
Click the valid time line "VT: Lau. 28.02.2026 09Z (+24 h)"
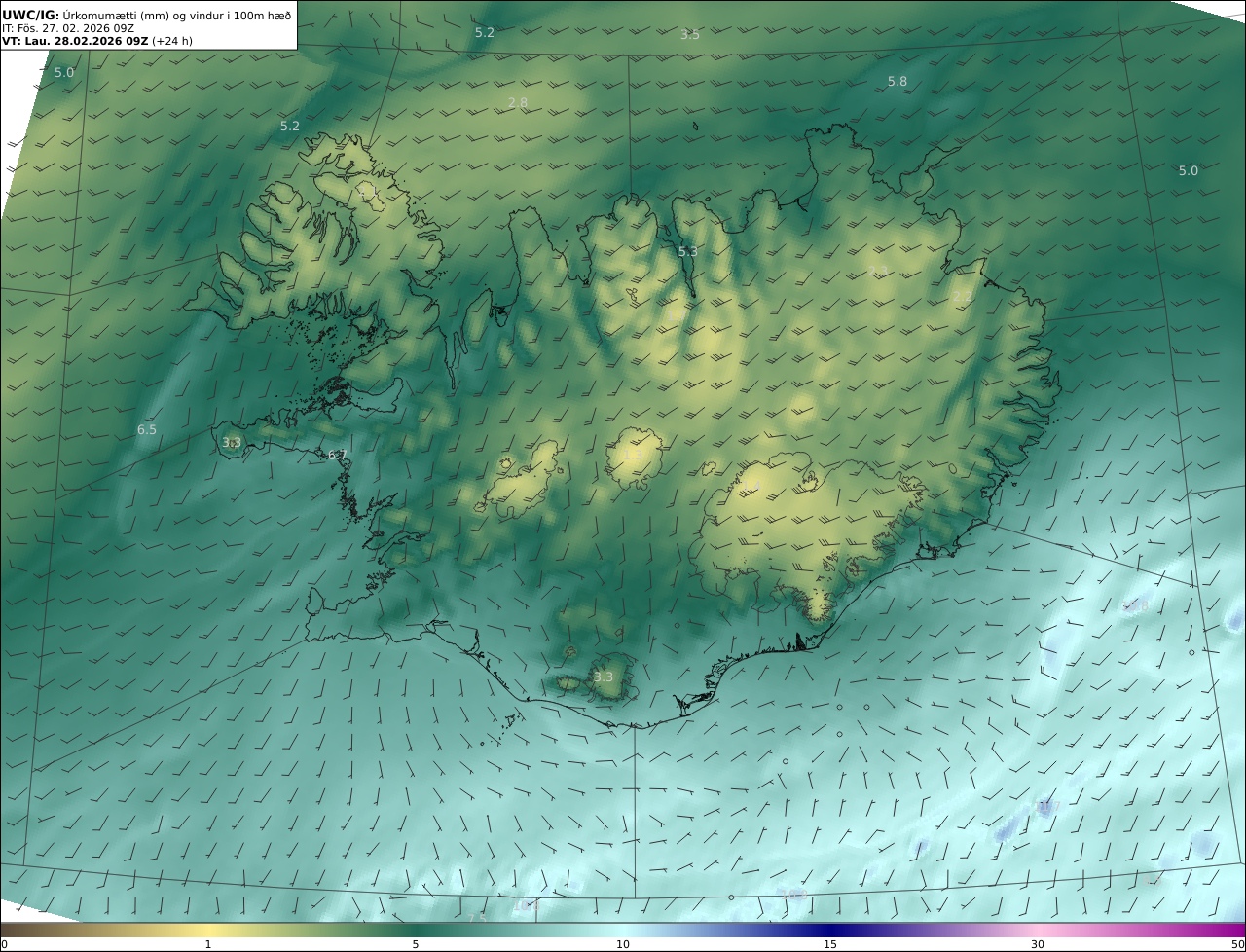click(x=97, y=42)
